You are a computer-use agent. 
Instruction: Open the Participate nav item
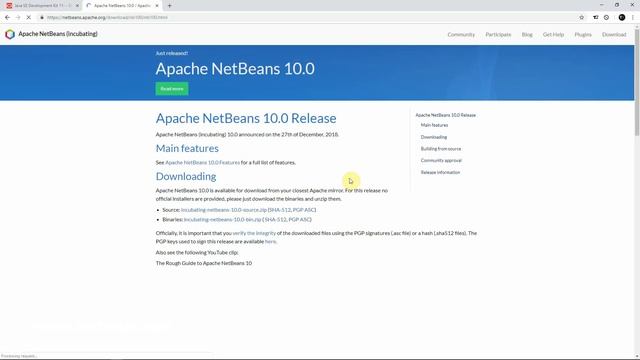coord(498,35)
